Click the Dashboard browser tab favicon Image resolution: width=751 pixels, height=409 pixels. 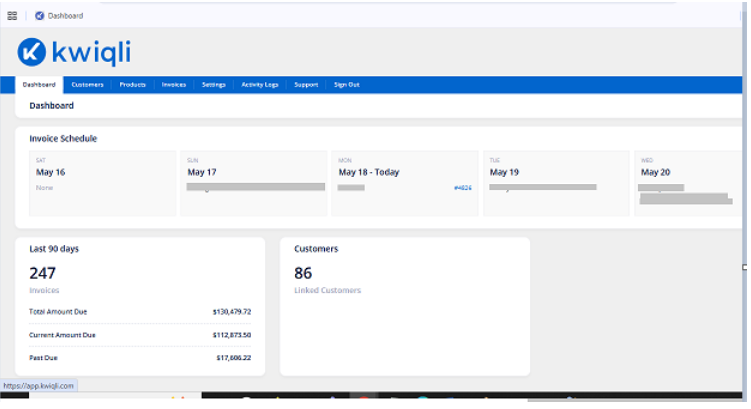tap(40, 16)
